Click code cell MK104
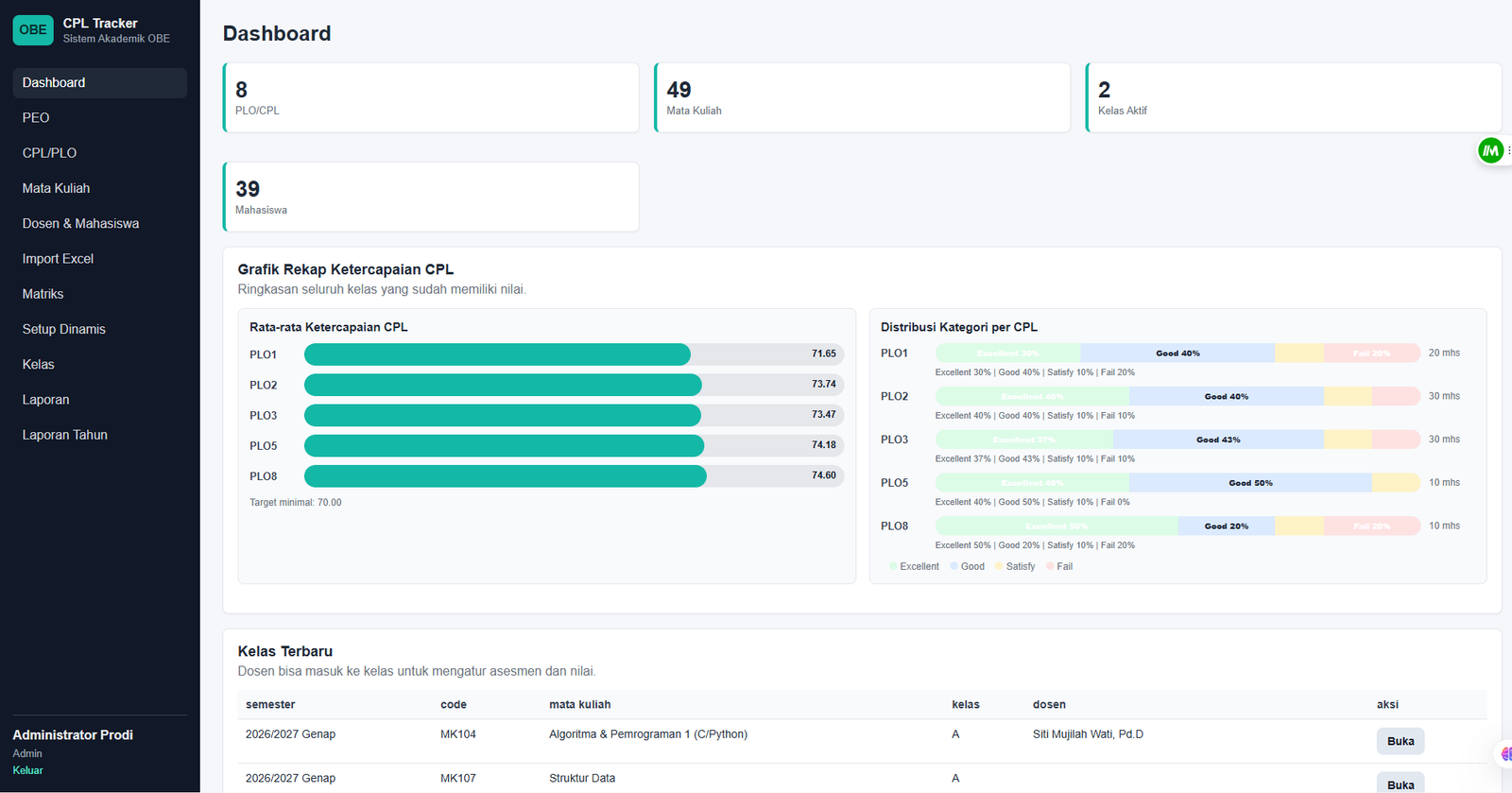This screenshot has width=1512, height=793. tap(458, 734)
